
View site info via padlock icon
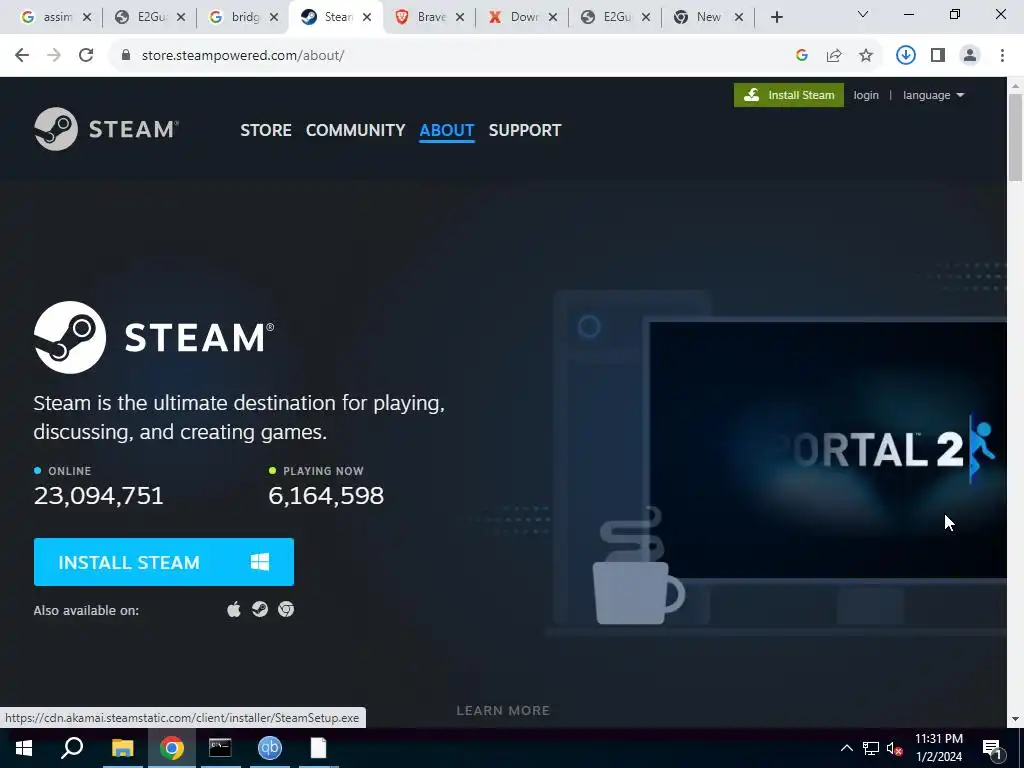[x=126, y=56]
